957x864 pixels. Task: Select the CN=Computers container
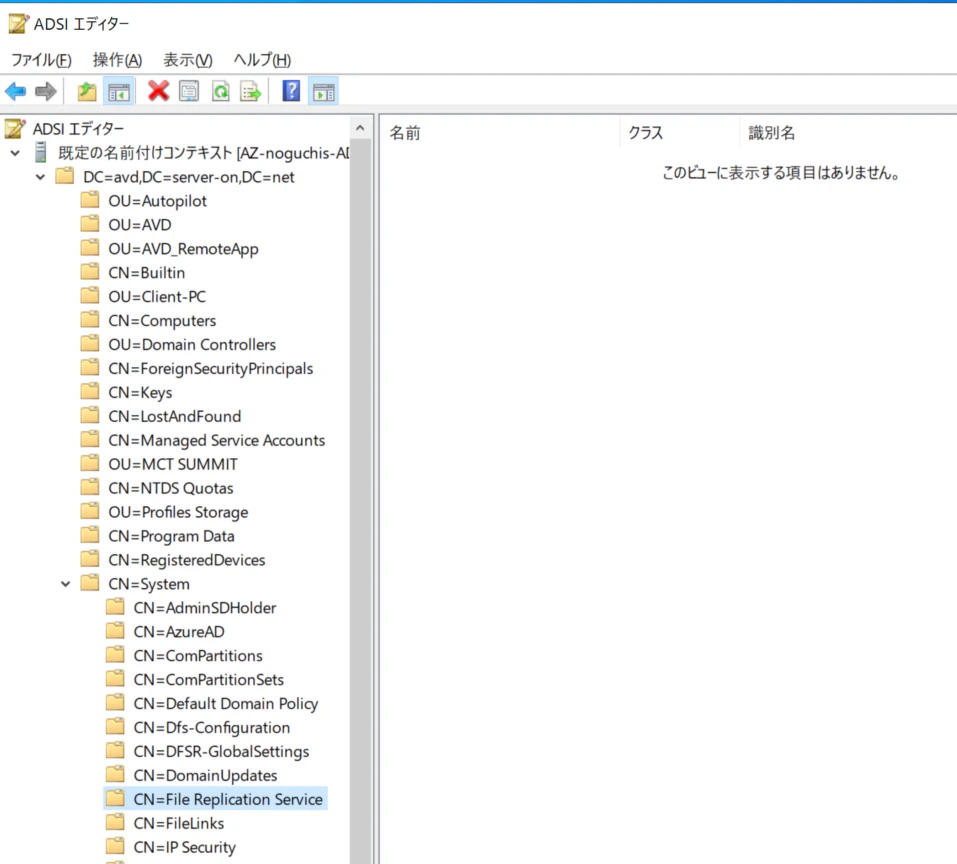click(162, 320)
